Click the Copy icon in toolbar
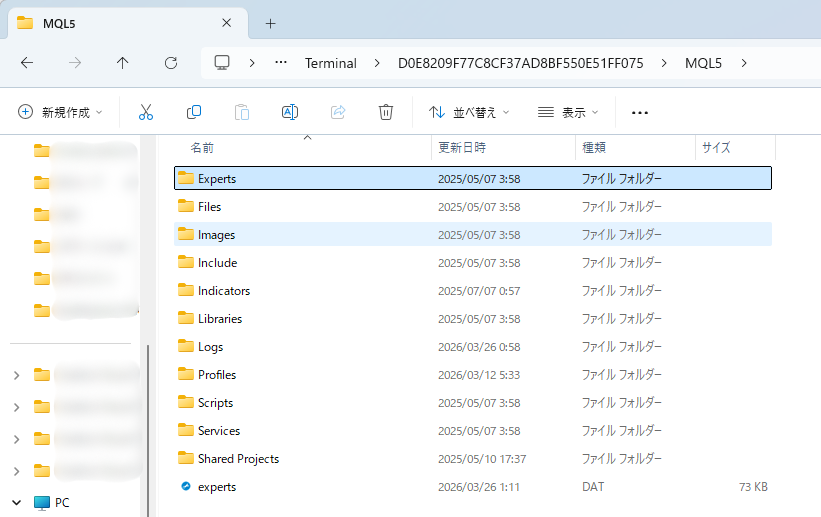 [x=194, y=112]
